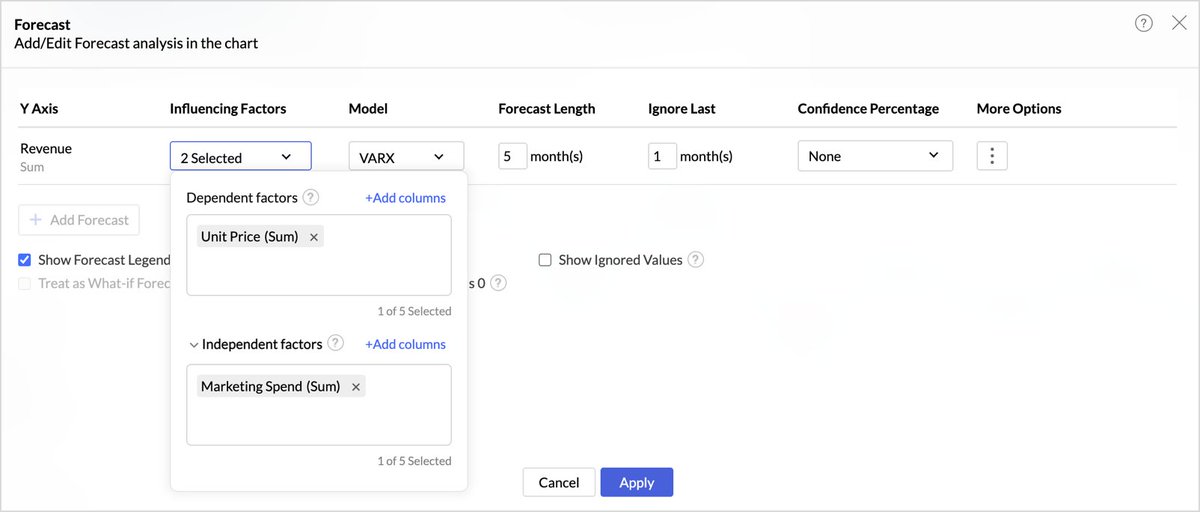Open the More Options three-dot menu
This screenshot has width=1200, height=512.
(992, 156)
